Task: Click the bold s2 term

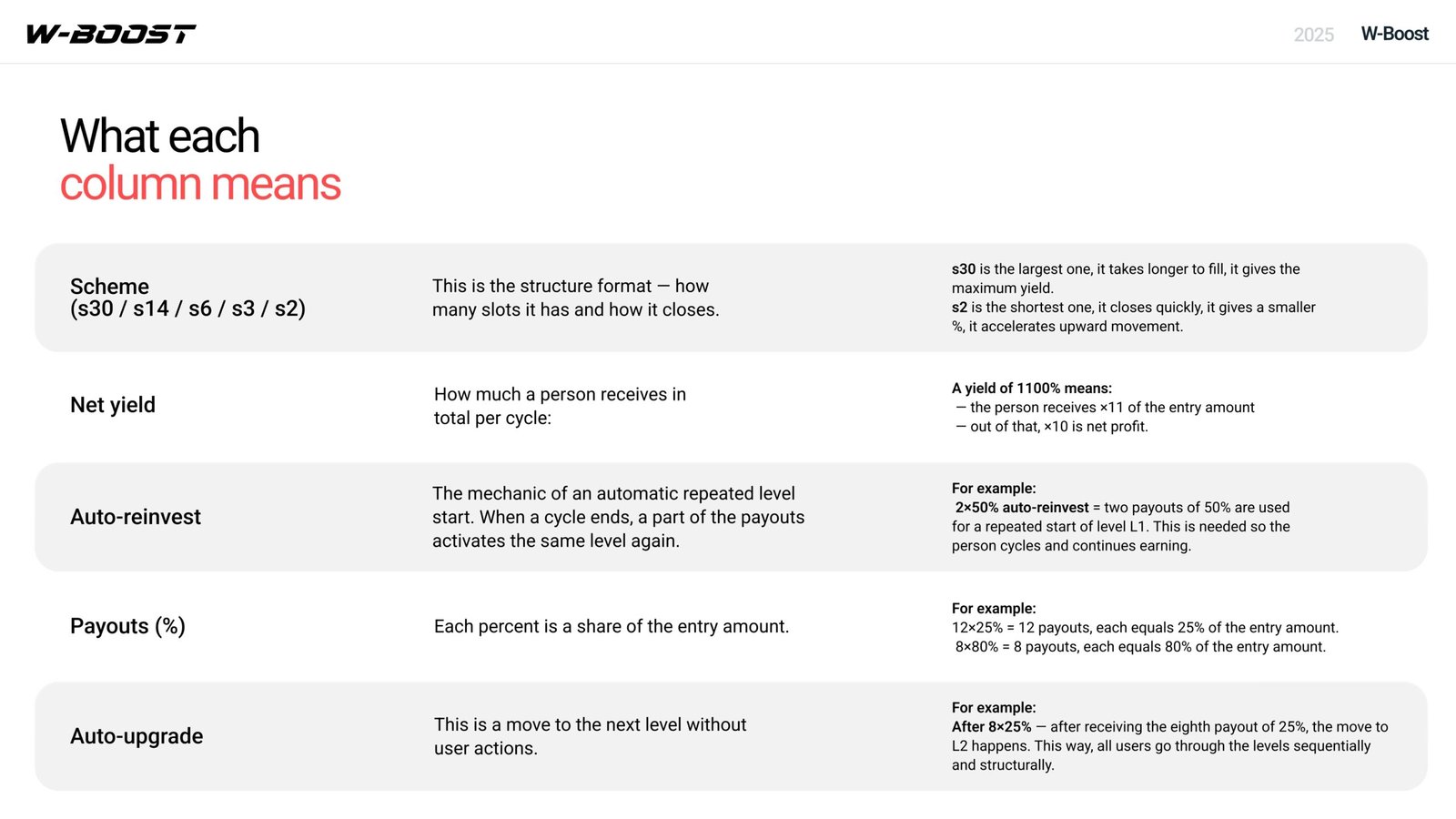Action: click(x=959, y=308)
